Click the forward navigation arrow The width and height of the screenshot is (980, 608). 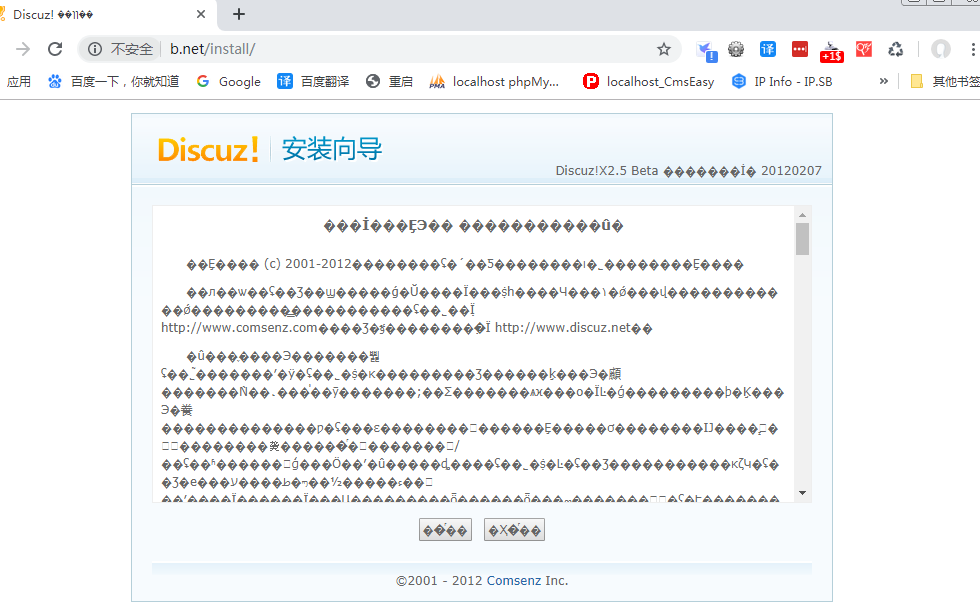(23, 49)
